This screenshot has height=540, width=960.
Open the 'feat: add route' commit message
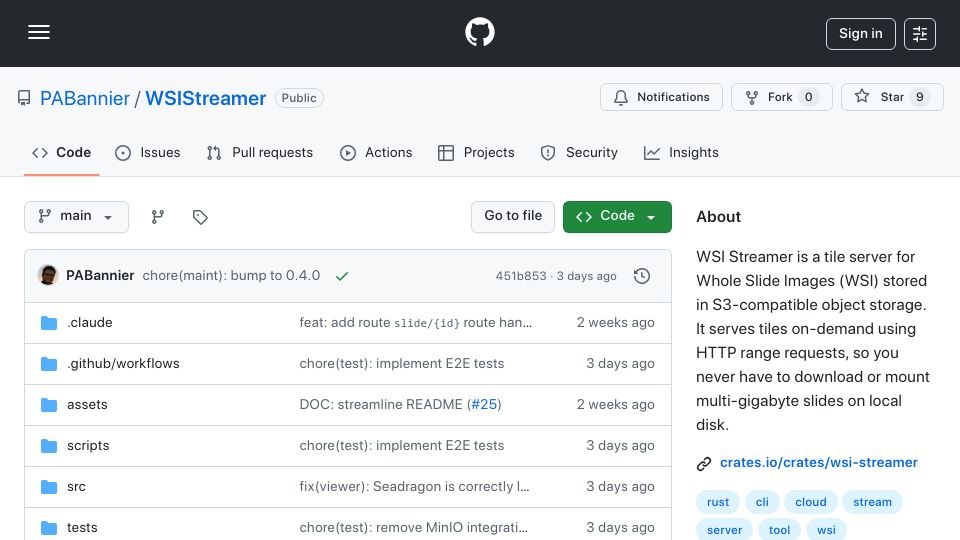tap(415, 323)
